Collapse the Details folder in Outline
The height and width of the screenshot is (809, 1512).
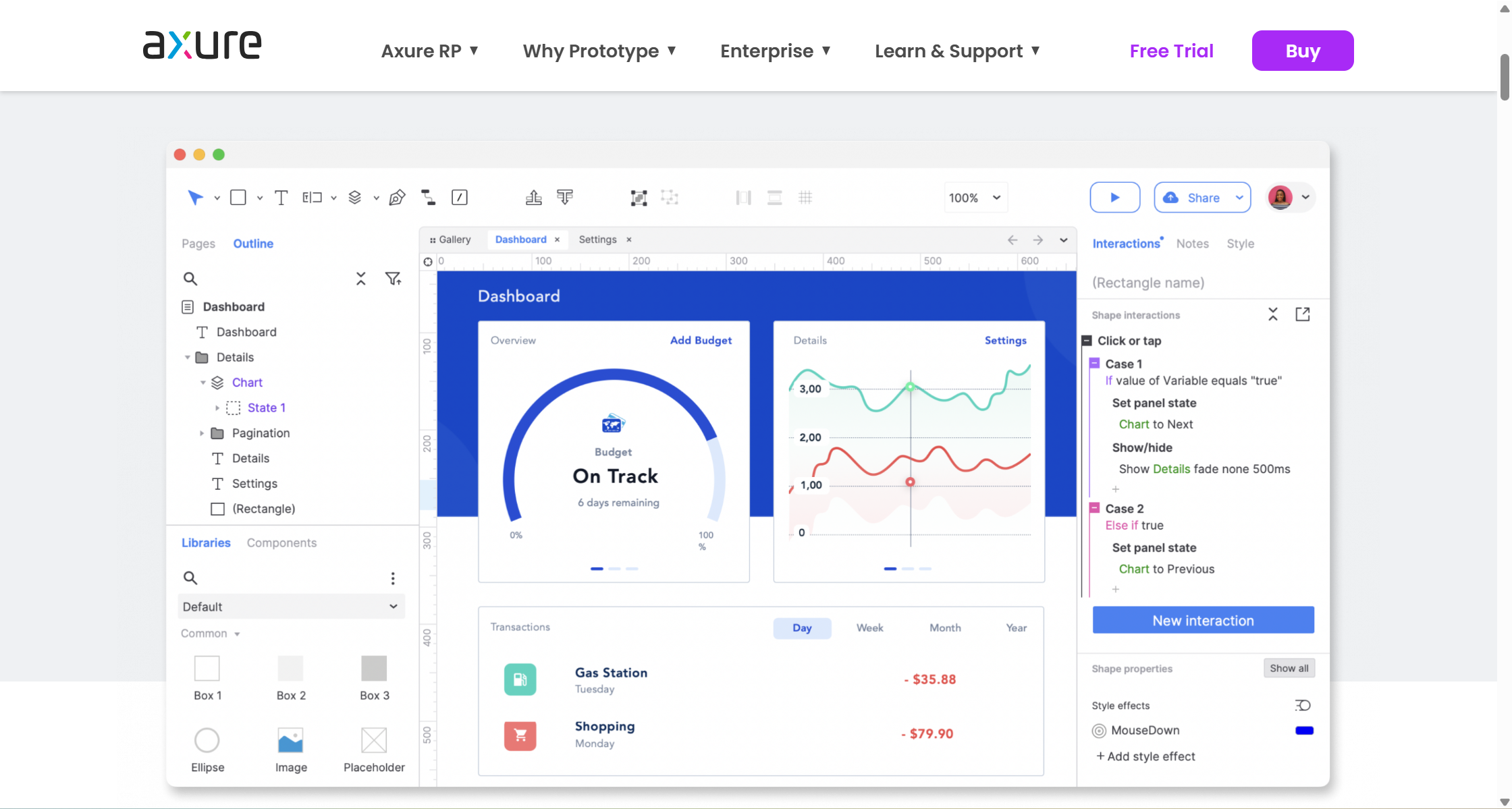187,357
